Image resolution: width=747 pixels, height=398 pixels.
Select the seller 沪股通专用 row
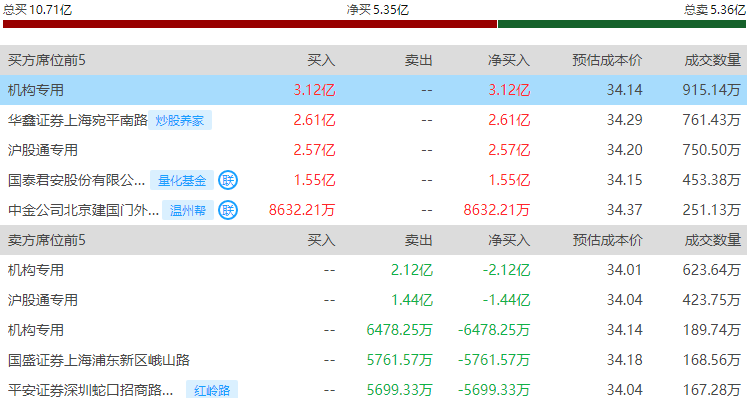tap(374, 300)
